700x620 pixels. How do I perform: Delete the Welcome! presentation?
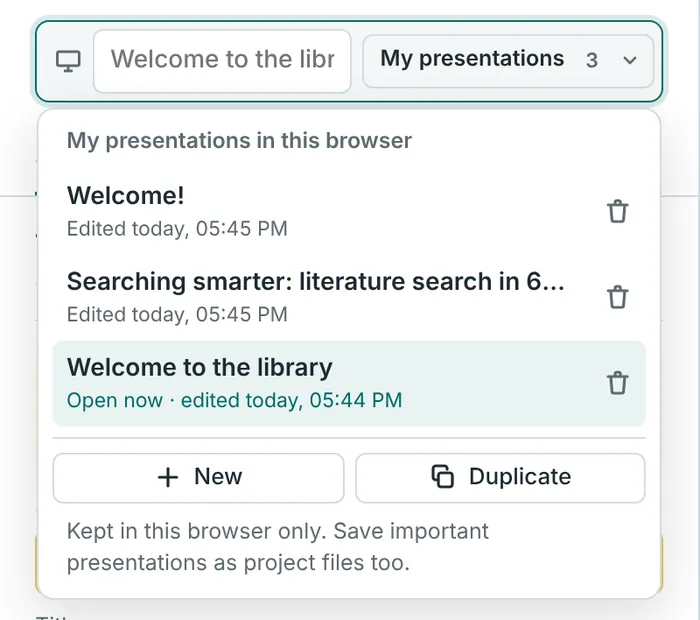[x=617, y=211]
